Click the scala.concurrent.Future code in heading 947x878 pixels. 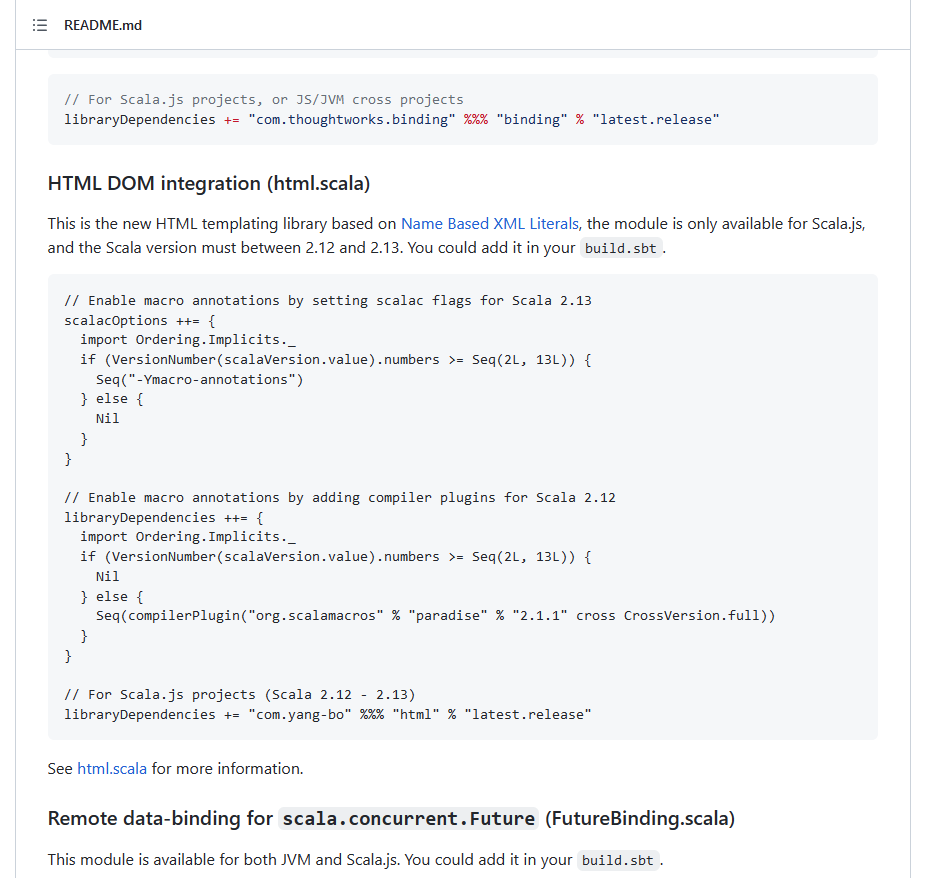(x=408, y=819)
